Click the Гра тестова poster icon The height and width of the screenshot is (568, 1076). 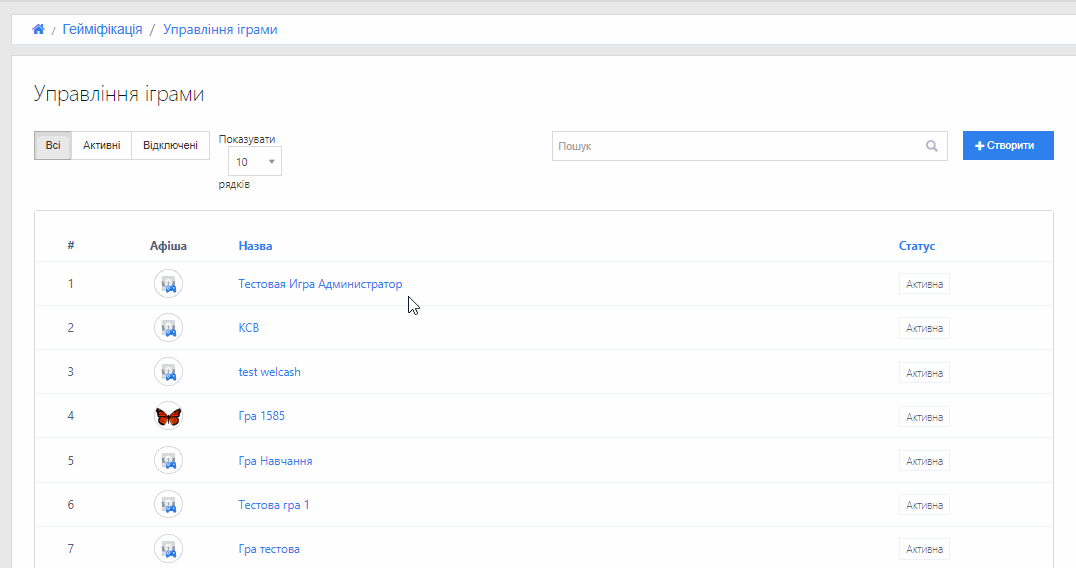(168, 549)
